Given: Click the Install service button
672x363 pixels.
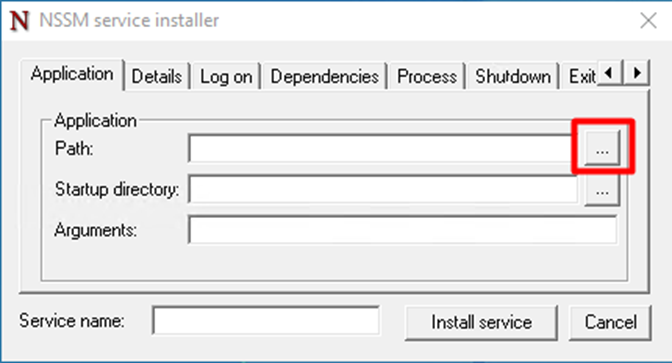Looking at the screenshot, I should 481,322.
